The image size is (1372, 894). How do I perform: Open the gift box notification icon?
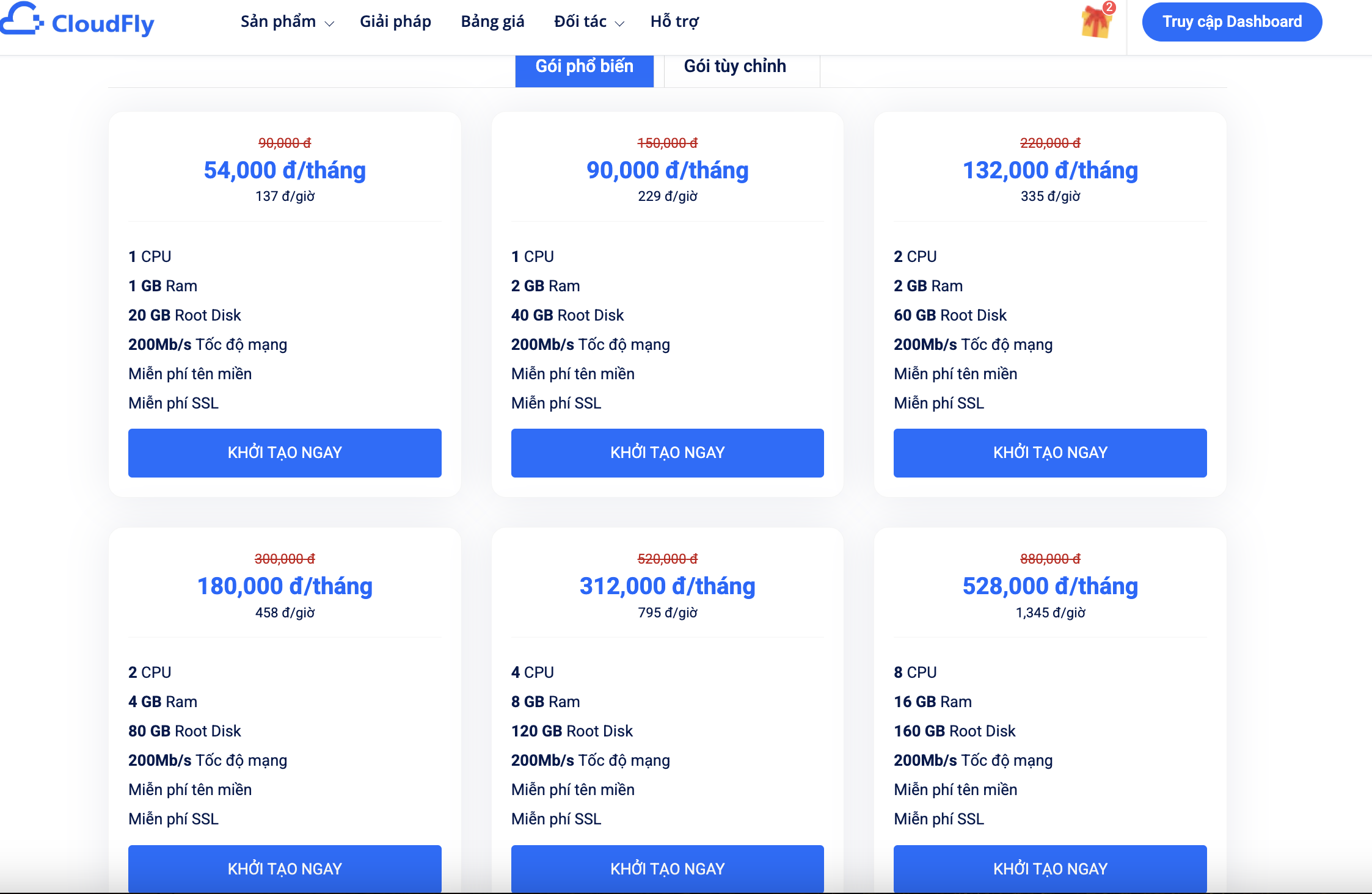(1097, 22)
